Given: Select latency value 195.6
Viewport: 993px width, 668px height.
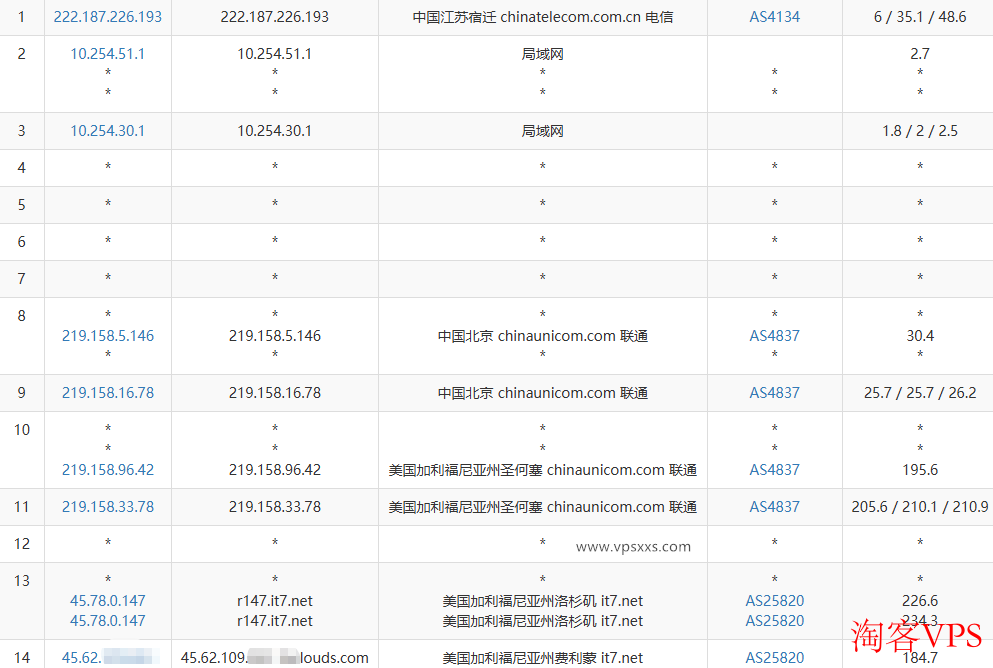Looking at the screenshot, I should click(920, 470).
